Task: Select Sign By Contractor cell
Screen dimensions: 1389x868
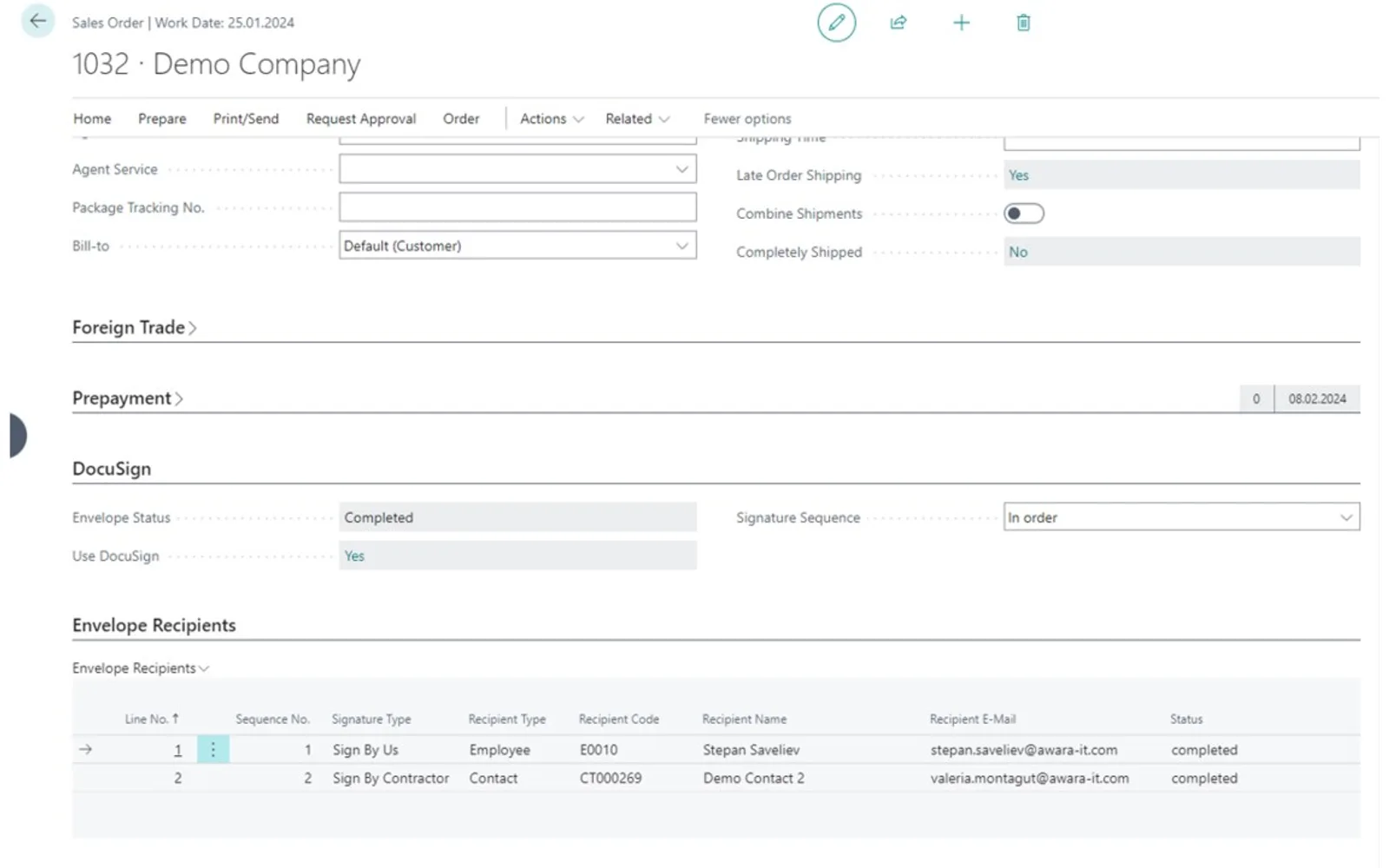Action: click(391, 779)
